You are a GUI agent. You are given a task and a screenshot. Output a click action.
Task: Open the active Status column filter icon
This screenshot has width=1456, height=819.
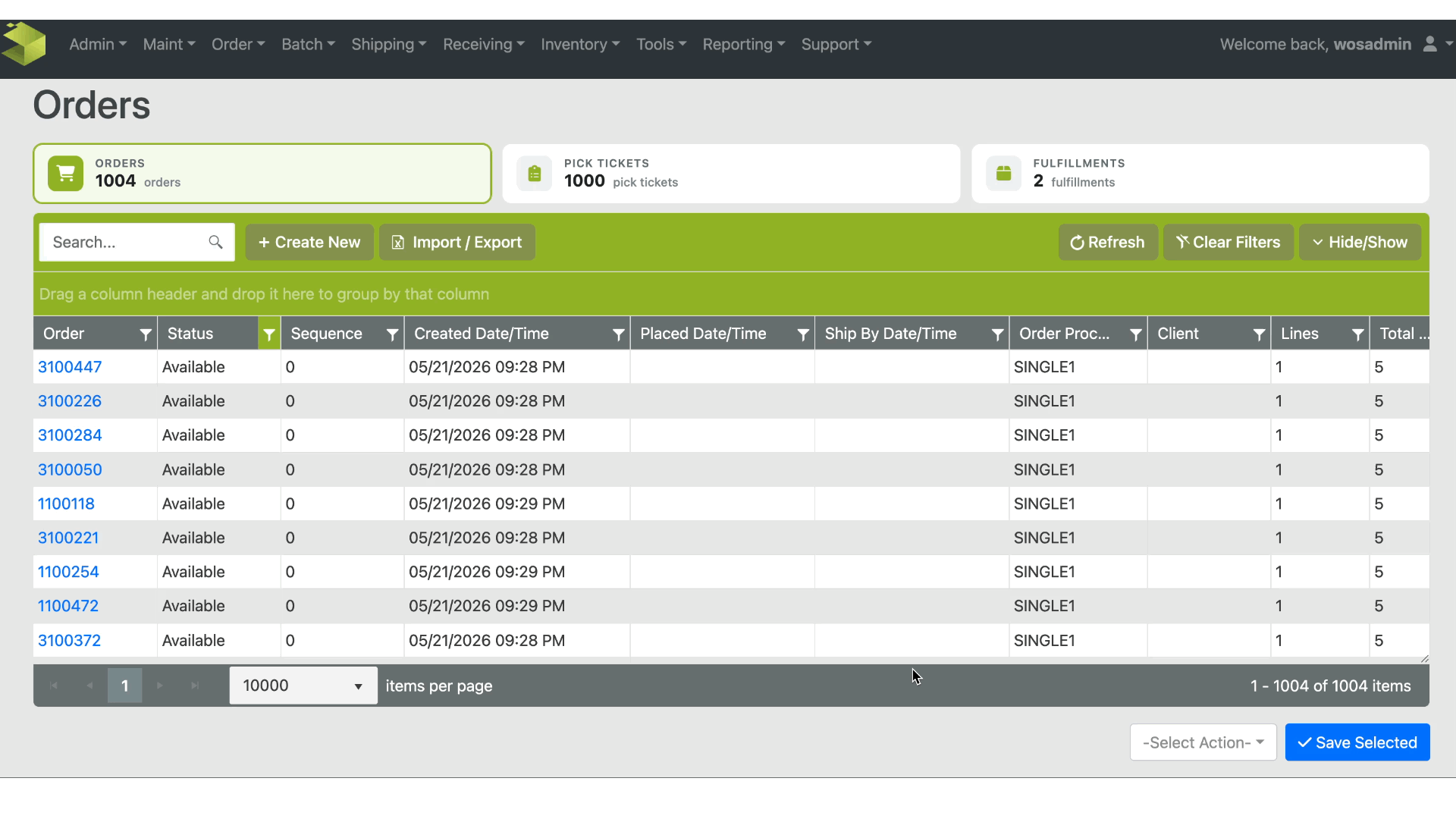(x=269, y=334)
